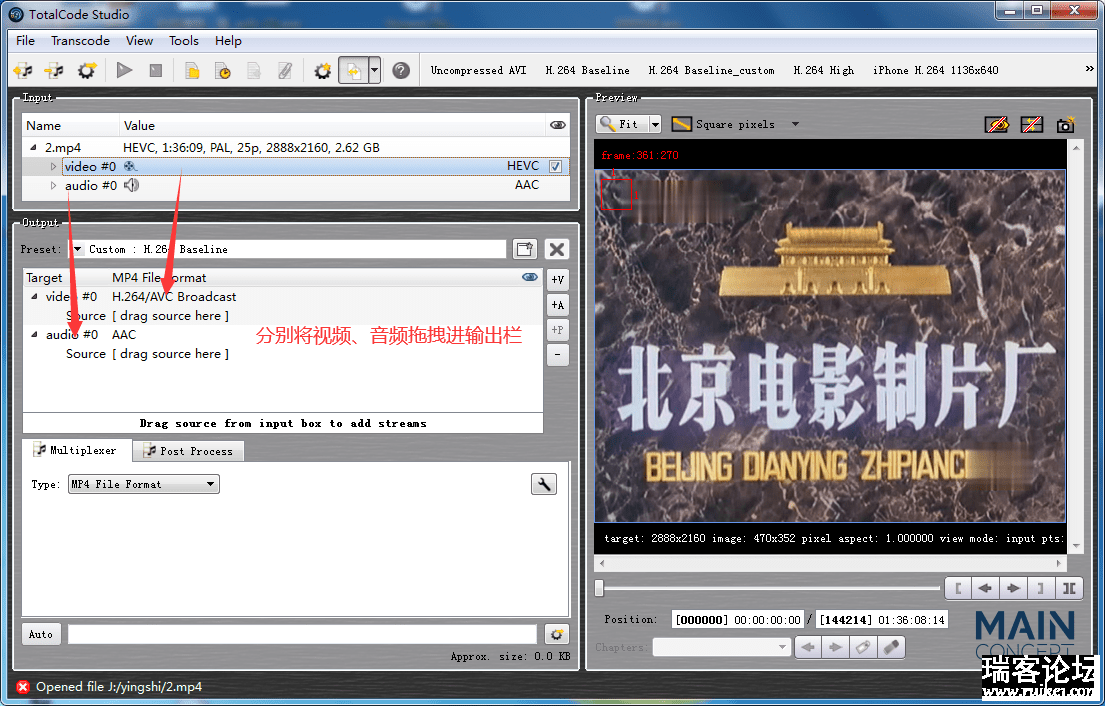1105x706 pixels.
Task: Add an audio stream with +A
Action: pos(557,305)
